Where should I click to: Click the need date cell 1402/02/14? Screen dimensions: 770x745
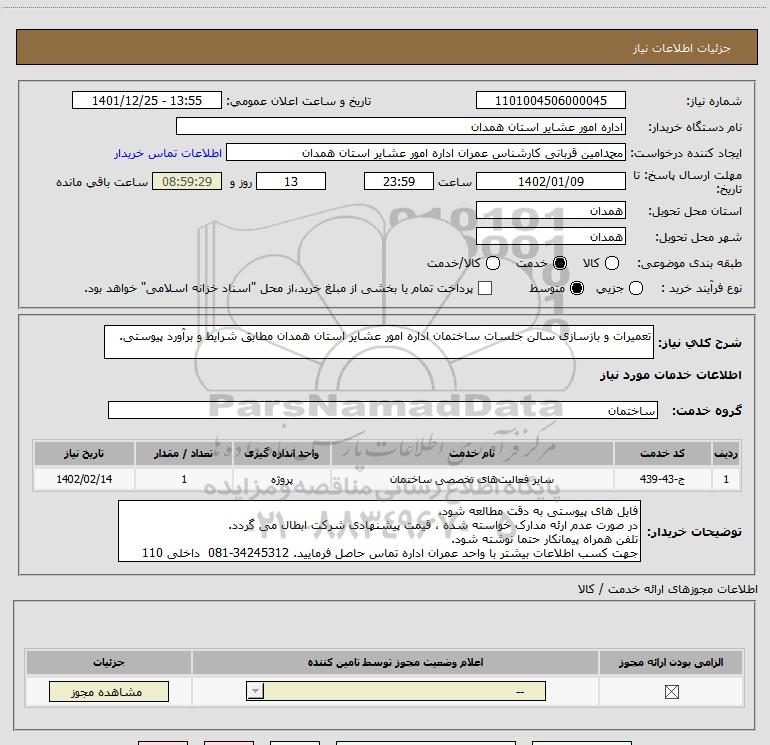click(84, 479)
